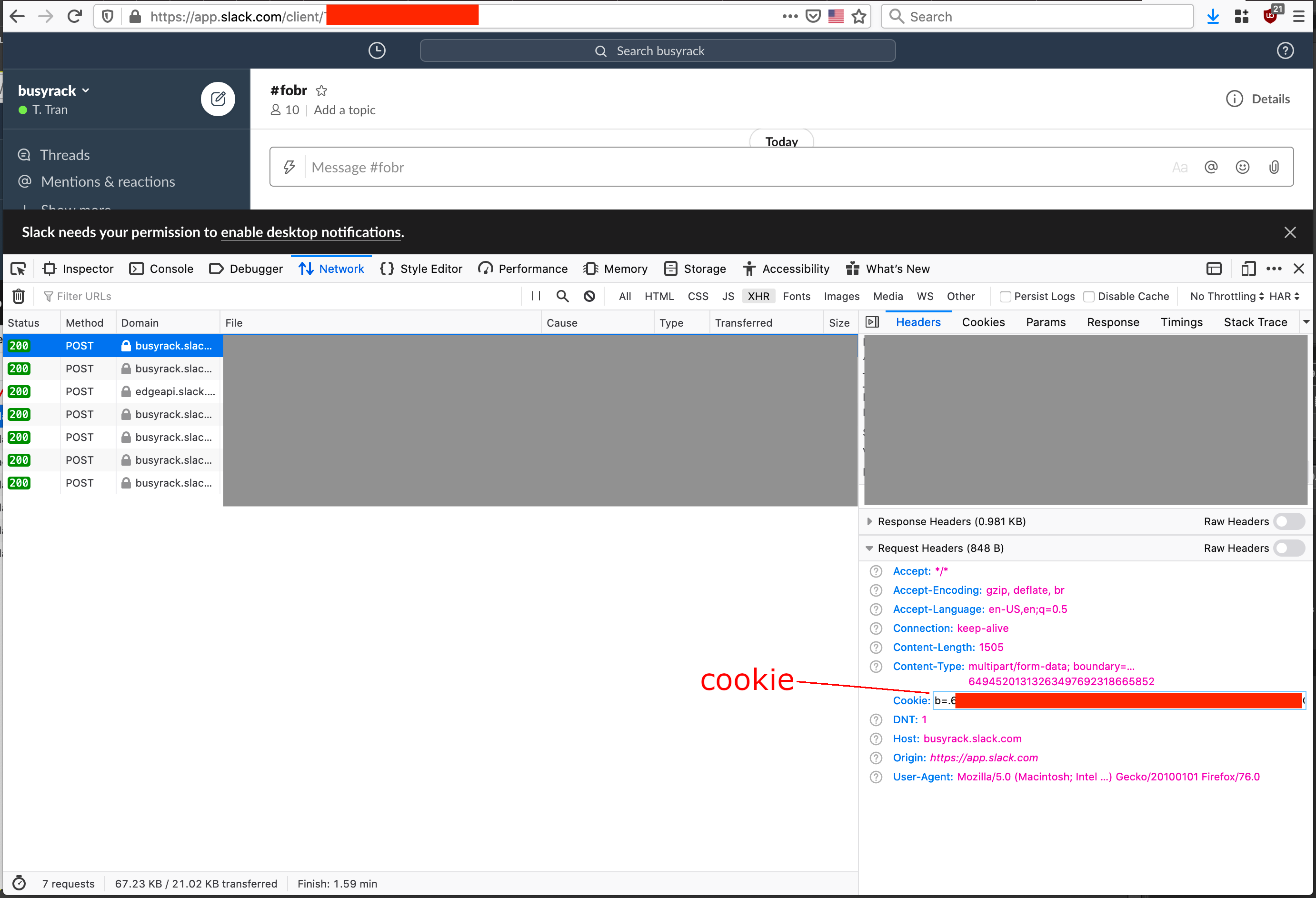Click the element picker icon in devtools
The image size is (1316, 898).
pos(18,269)
